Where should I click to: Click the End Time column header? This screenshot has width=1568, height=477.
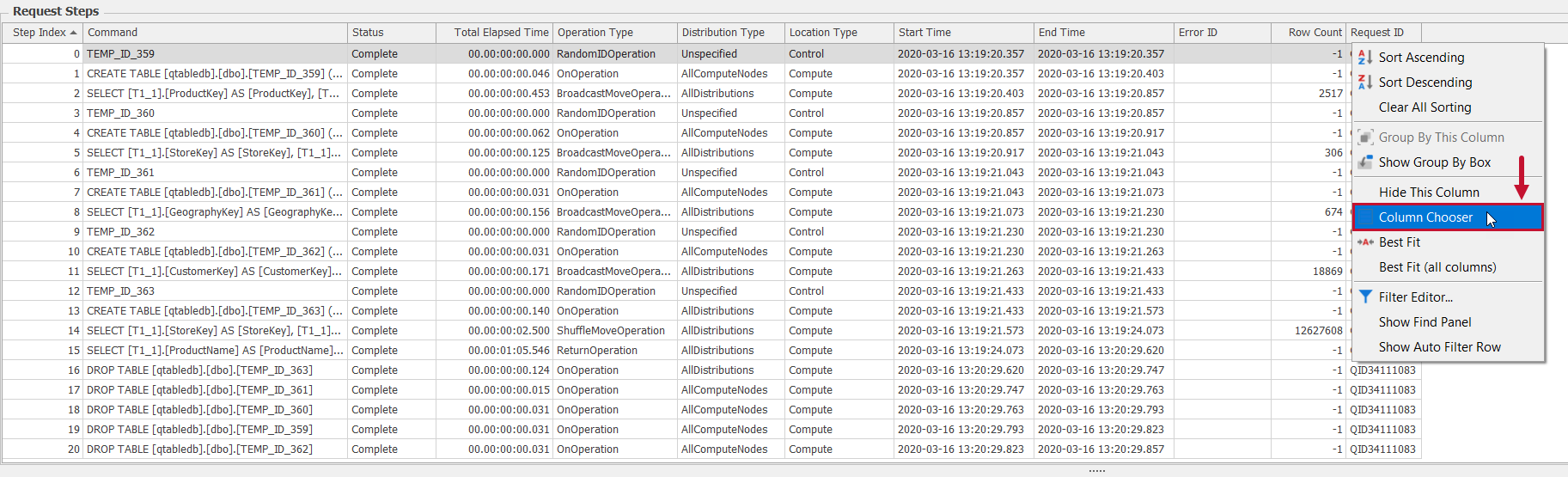tap(1104, 33)
